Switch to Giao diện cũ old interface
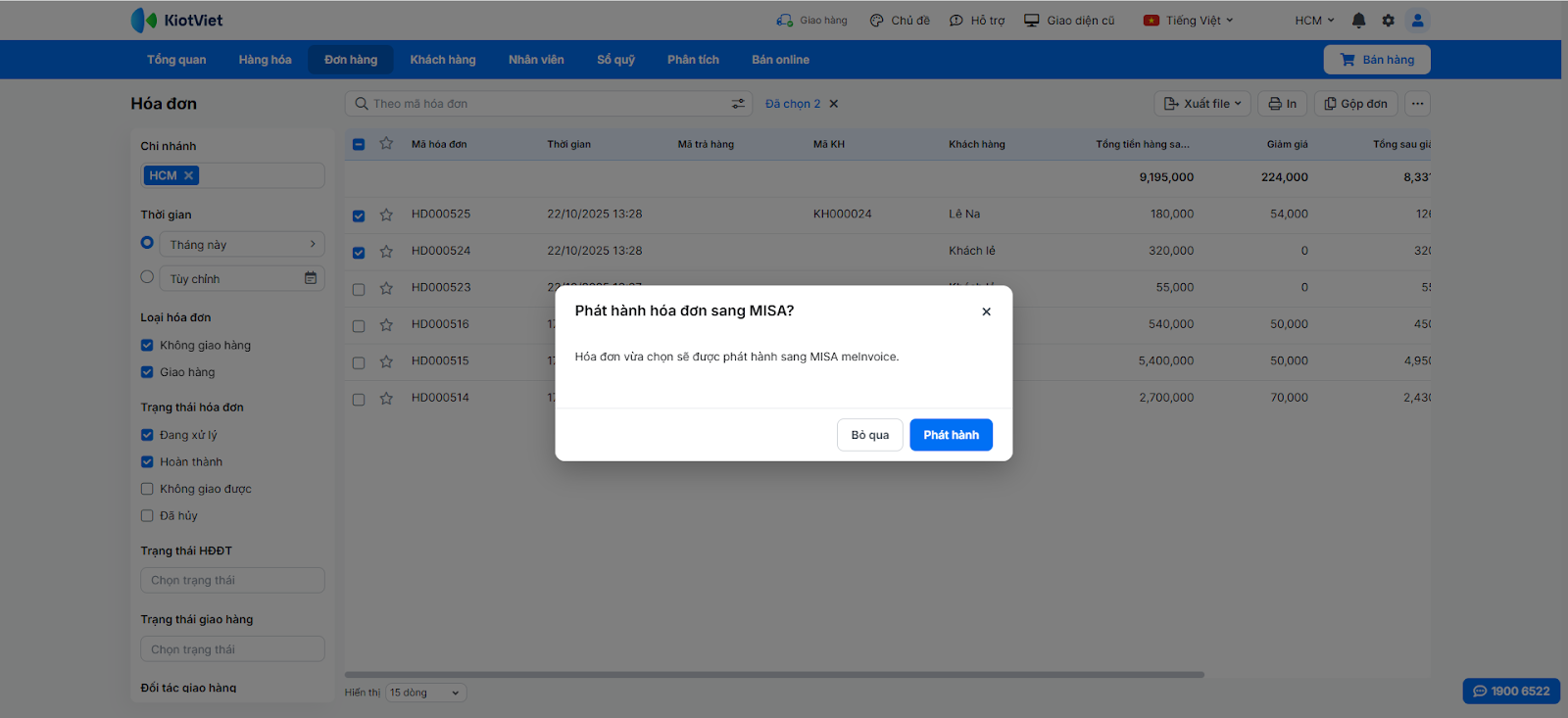 point(1069,20)
